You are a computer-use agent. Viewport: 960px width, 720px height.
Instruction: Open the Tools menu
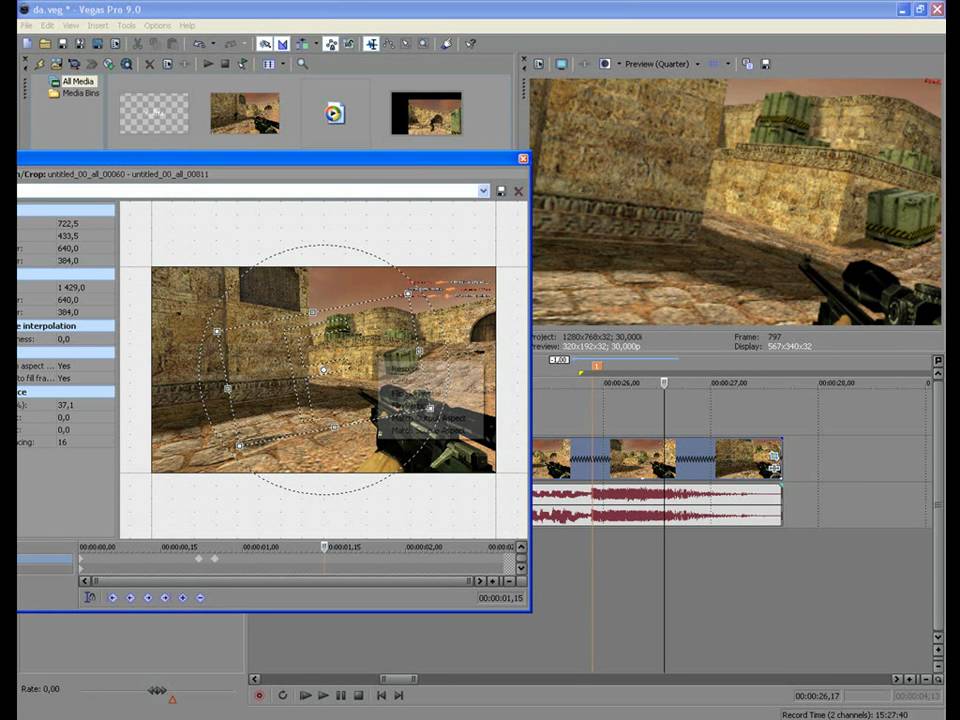(126, 26)
